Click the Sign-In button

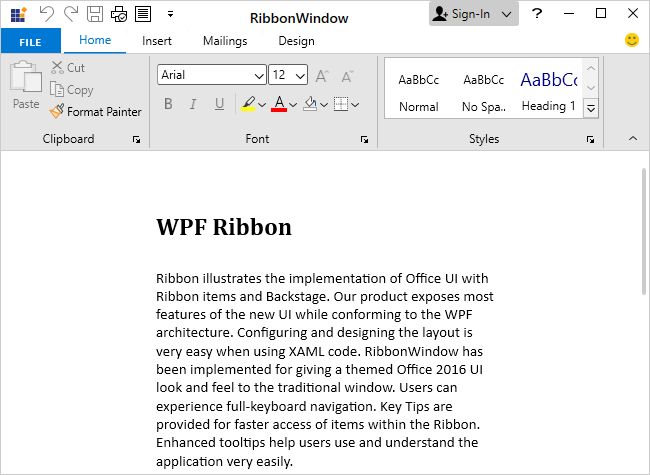[x=474, y=14]
